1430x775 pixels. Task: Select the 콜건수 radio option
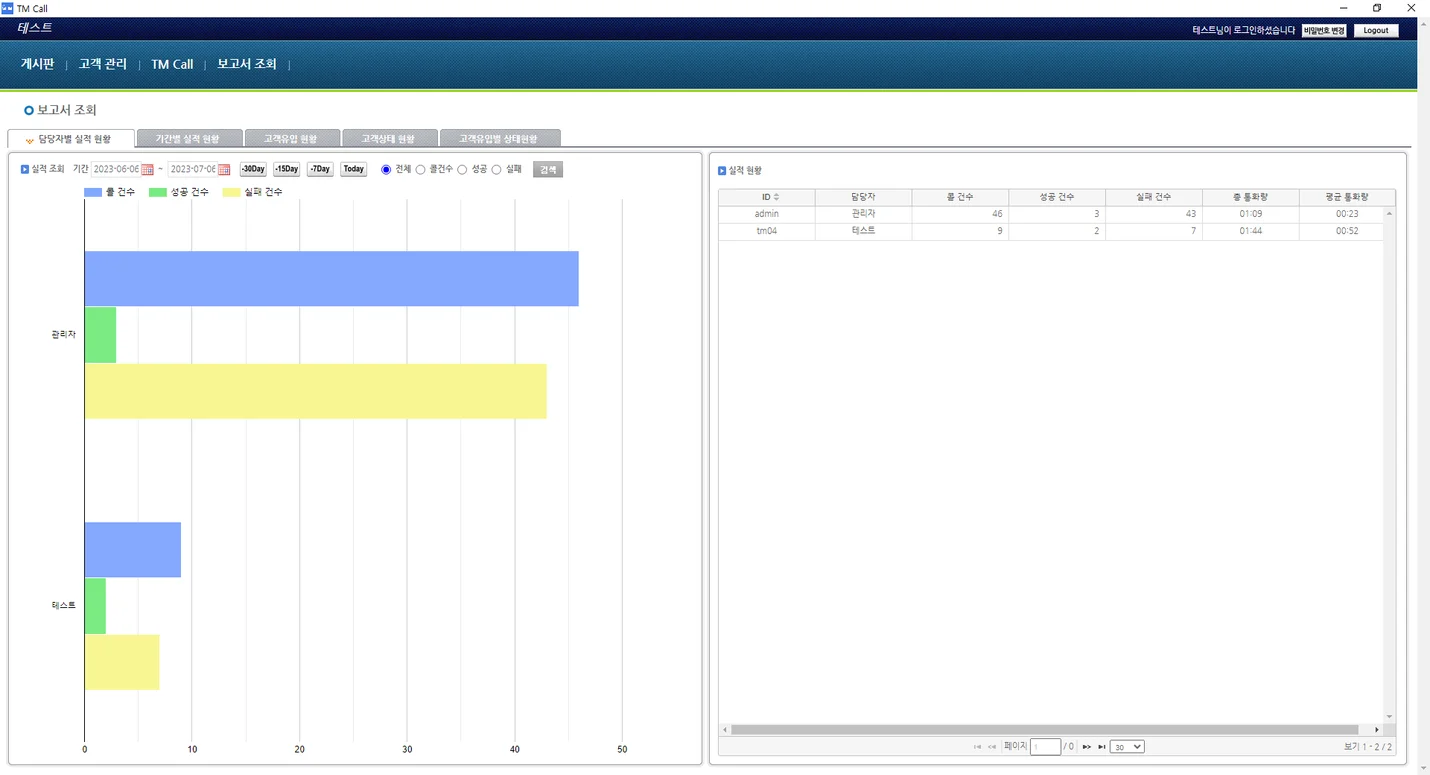pos(420,170)
